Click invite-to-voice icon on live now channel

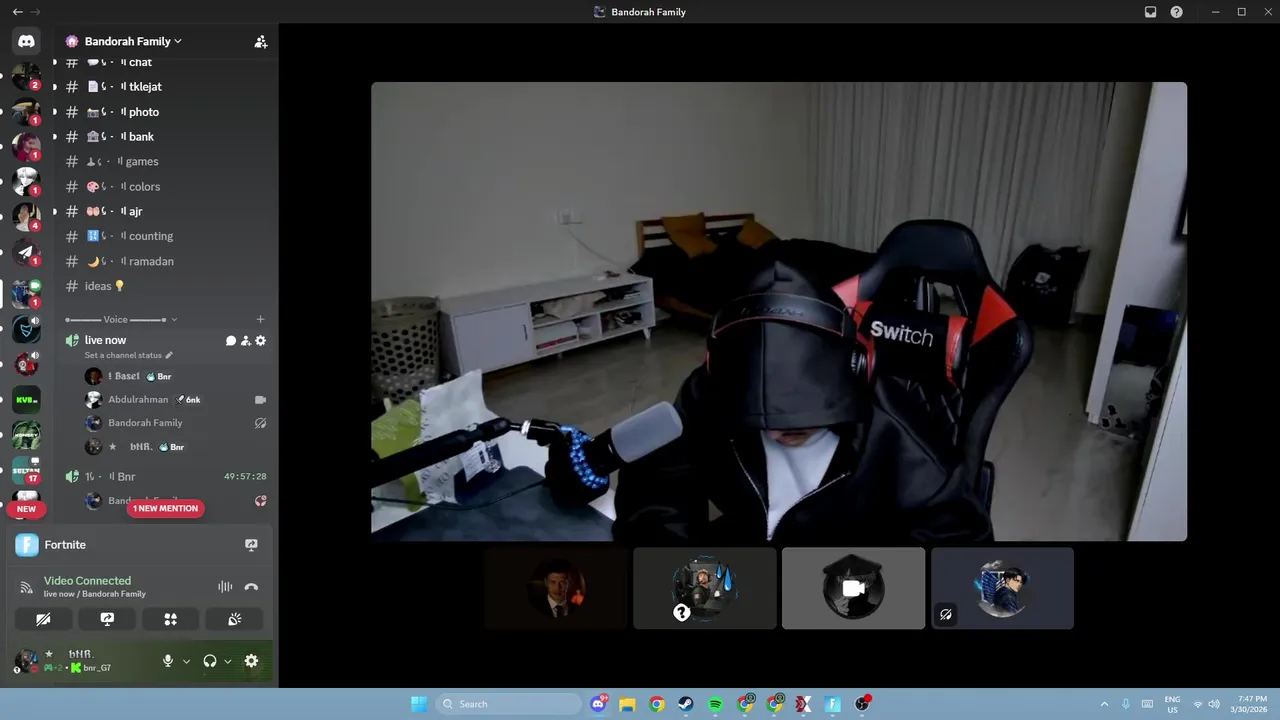pos(246,341)
